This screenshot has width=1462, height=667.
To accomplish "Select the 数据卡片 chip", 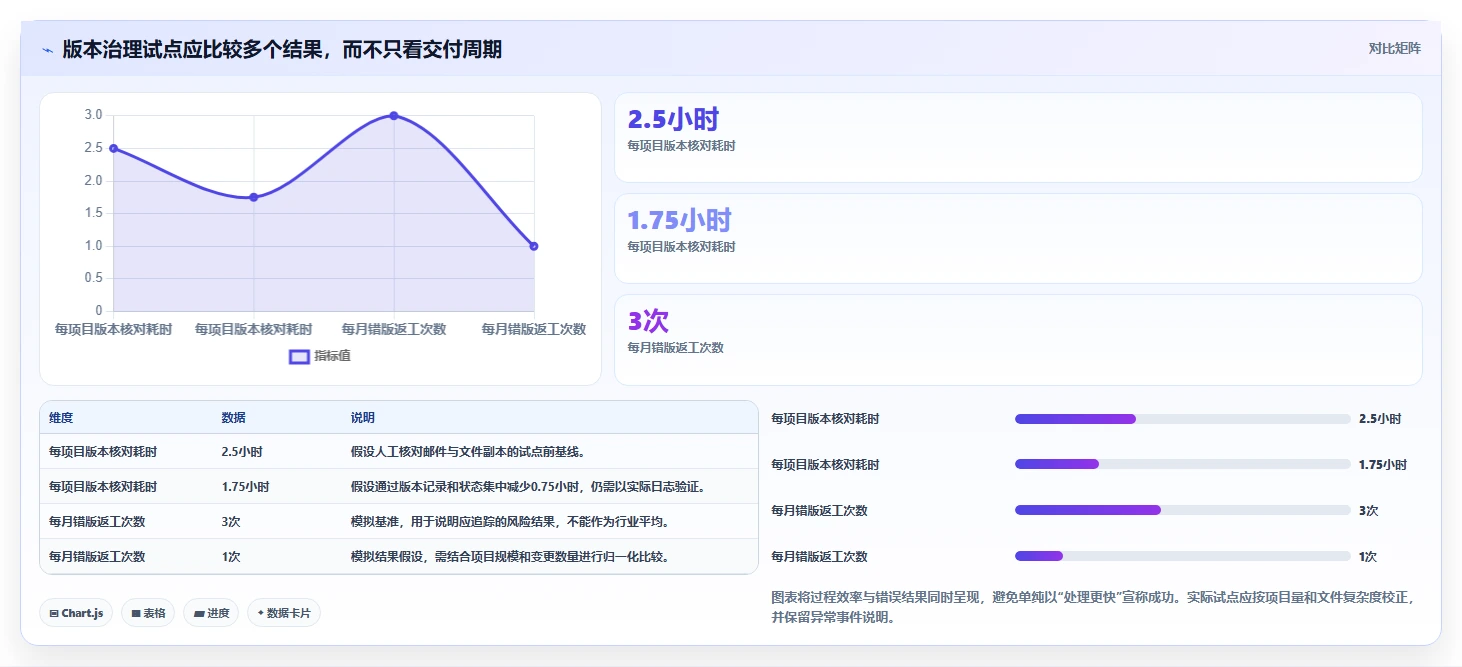I will pyautogui.click(x=284, y=613).
